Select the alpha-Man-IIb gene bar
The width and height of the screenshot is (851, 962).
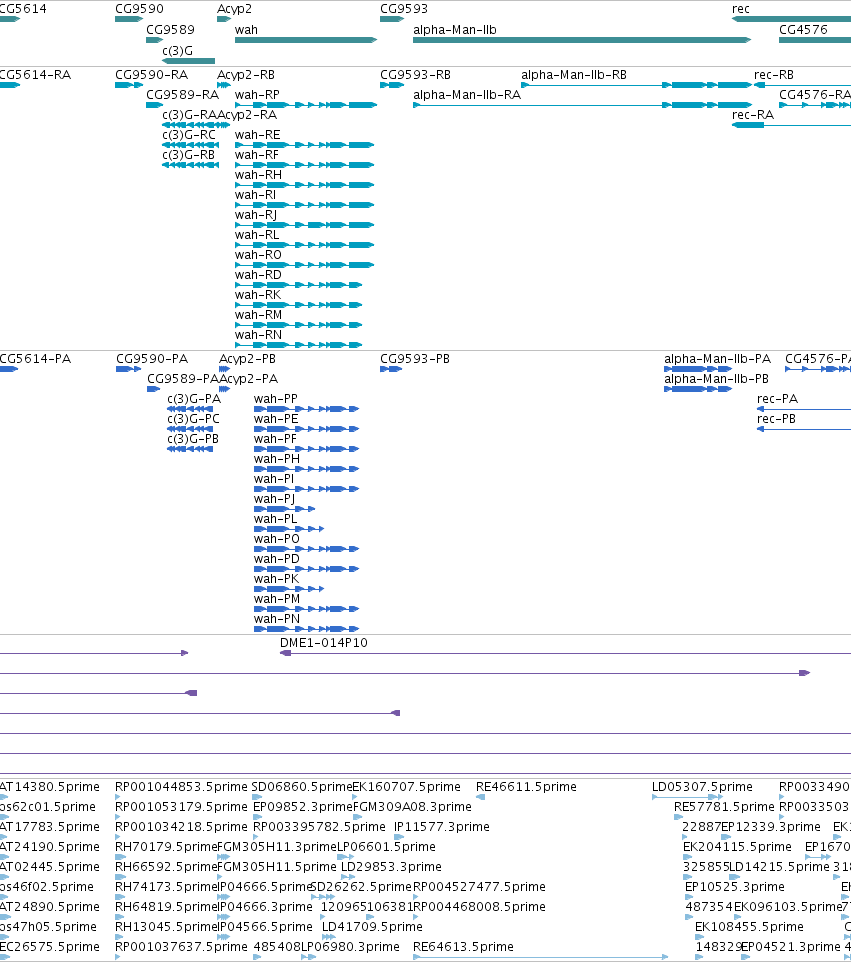(x=582, y=40)
